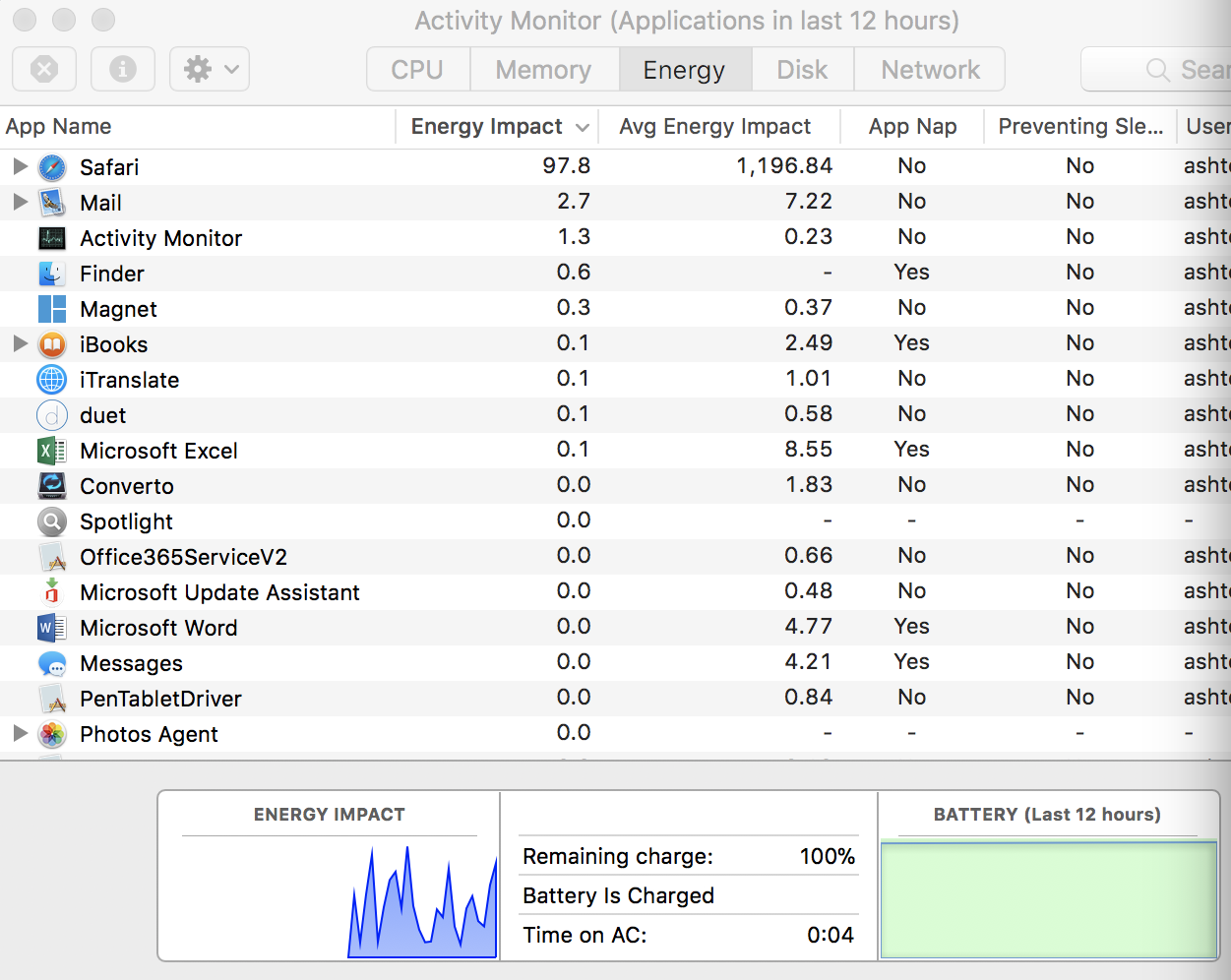This screenshot has height=980, width=1231.
Task: Select the Converto row
Action: tap(615, 486)
